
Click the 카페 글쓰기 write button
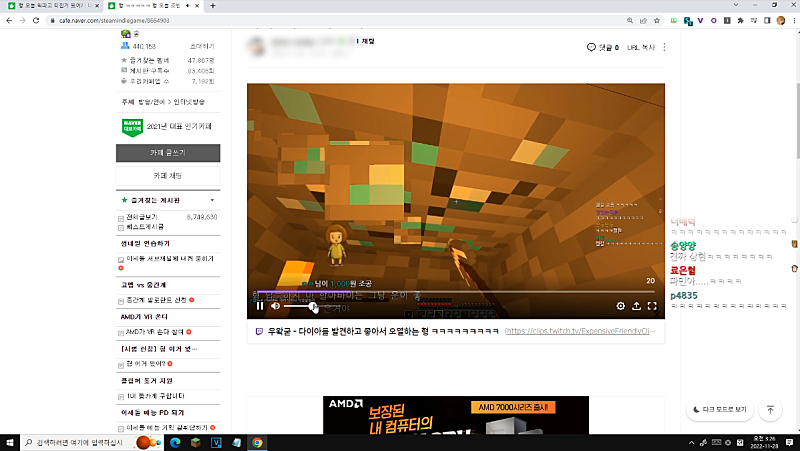(x=168, y=153)
